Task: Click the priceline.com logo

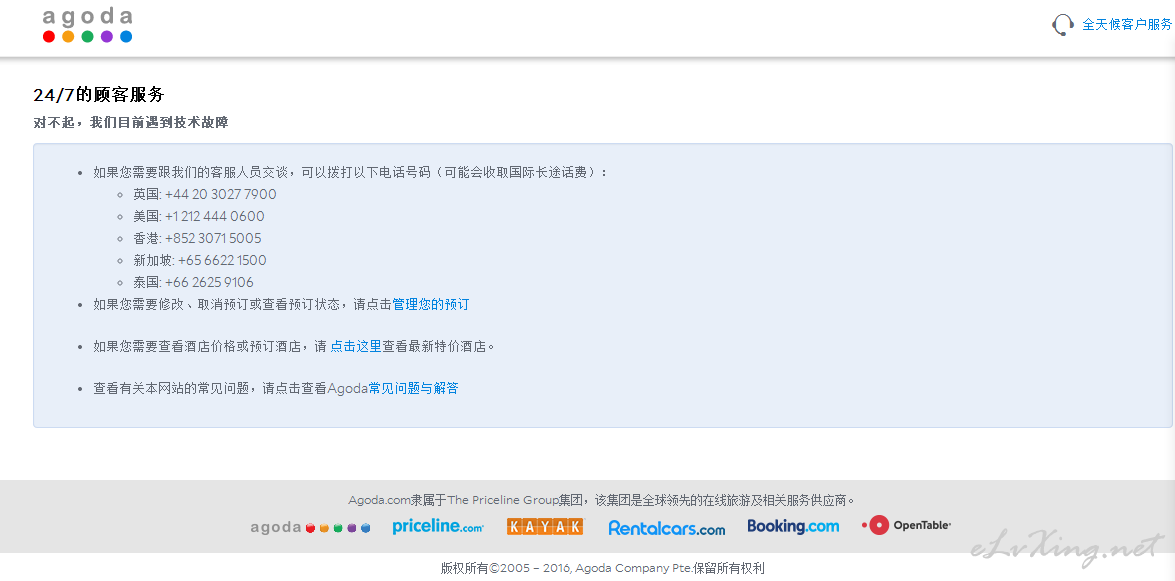Action: point(438,526)
